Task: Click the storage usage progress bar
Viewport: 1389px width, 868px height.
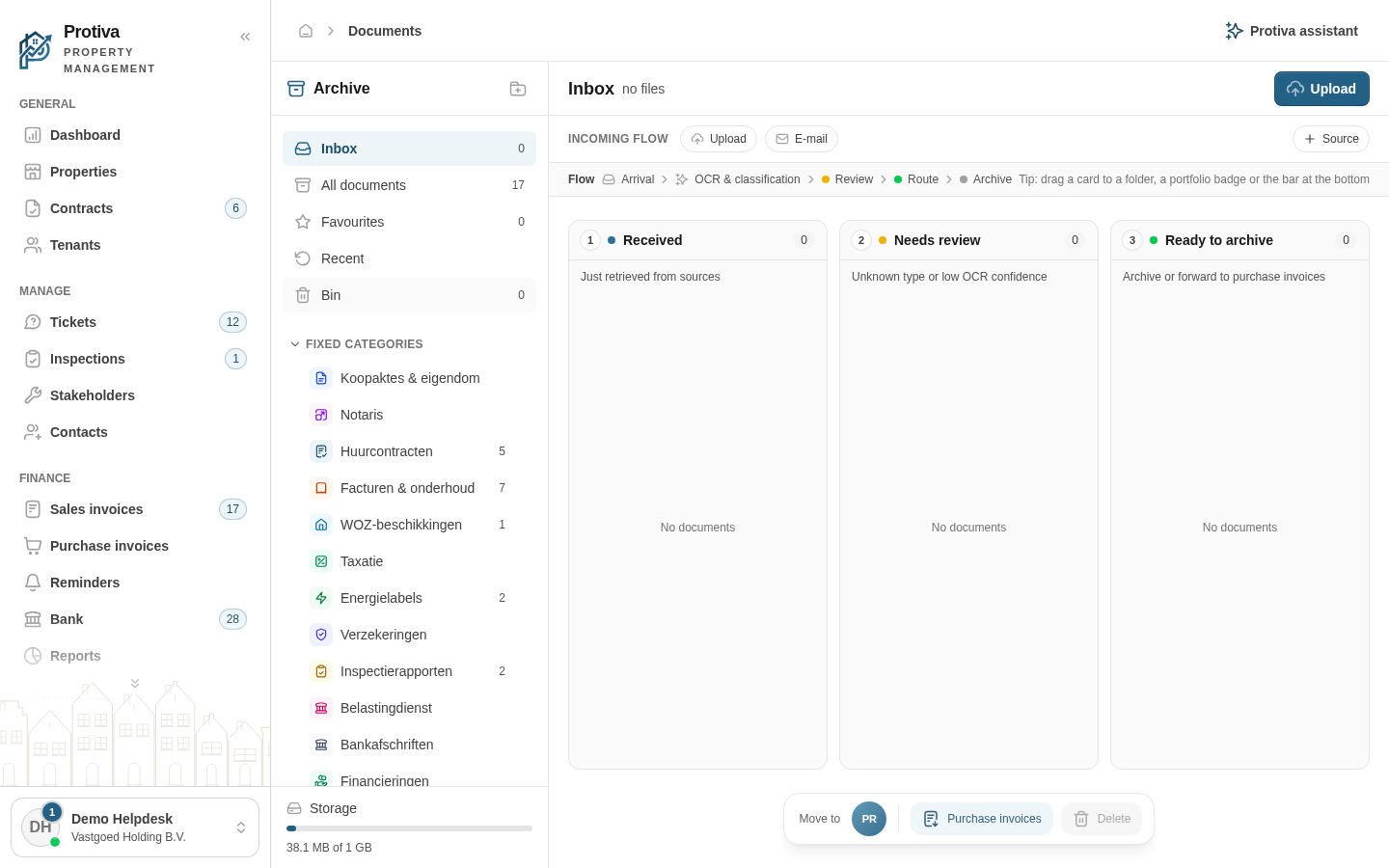Action: coord(409,828)
